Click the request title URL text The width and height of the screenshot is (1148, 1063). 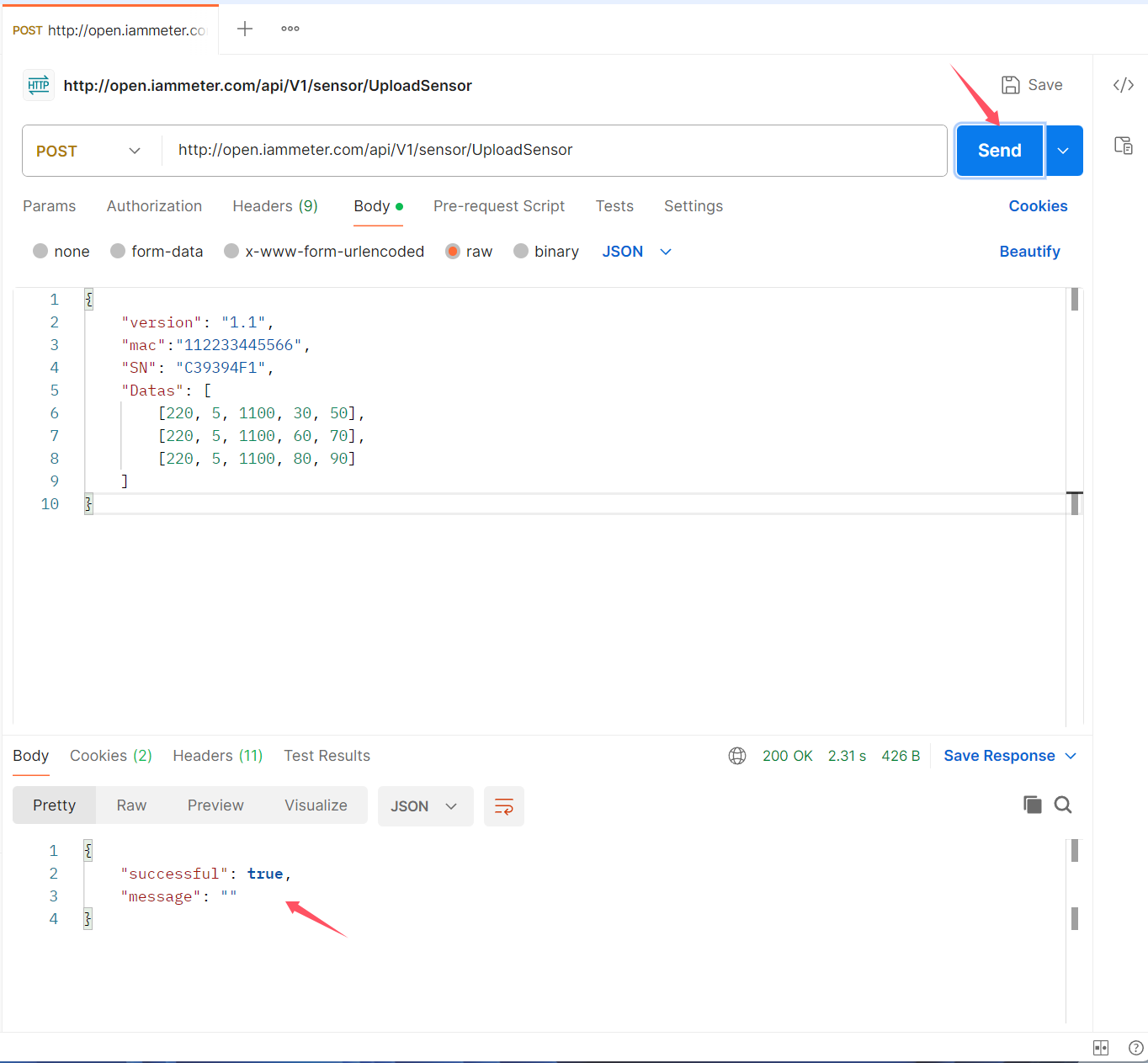[268, 86]
